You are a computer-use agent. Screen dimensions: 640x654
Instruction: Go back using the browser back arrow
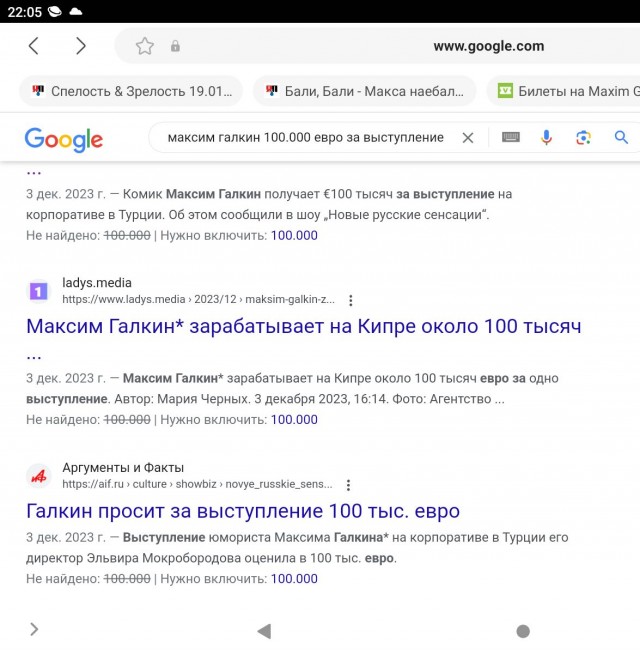pos(33,46)
